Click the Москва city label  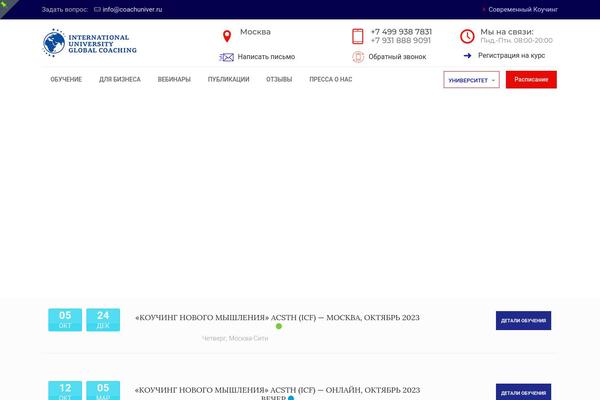[255, 32]
